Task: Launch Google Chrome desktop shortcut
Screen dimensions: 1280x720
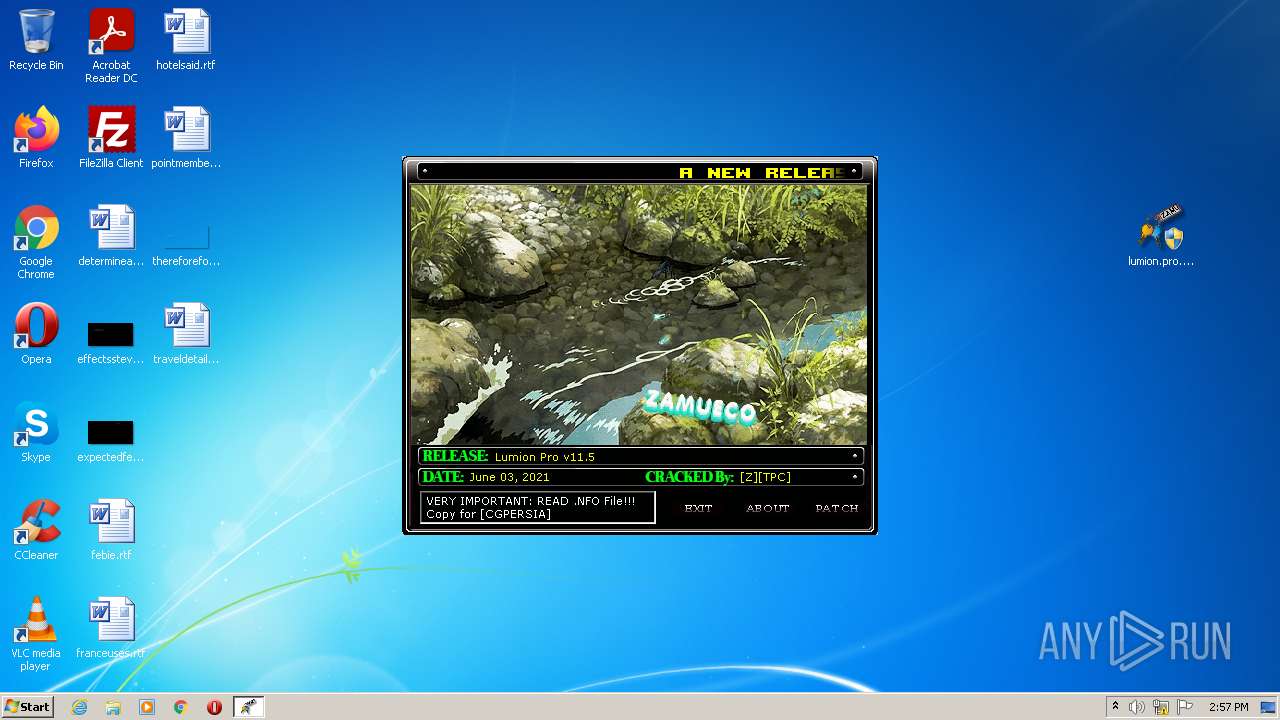Action: (36, 242)
